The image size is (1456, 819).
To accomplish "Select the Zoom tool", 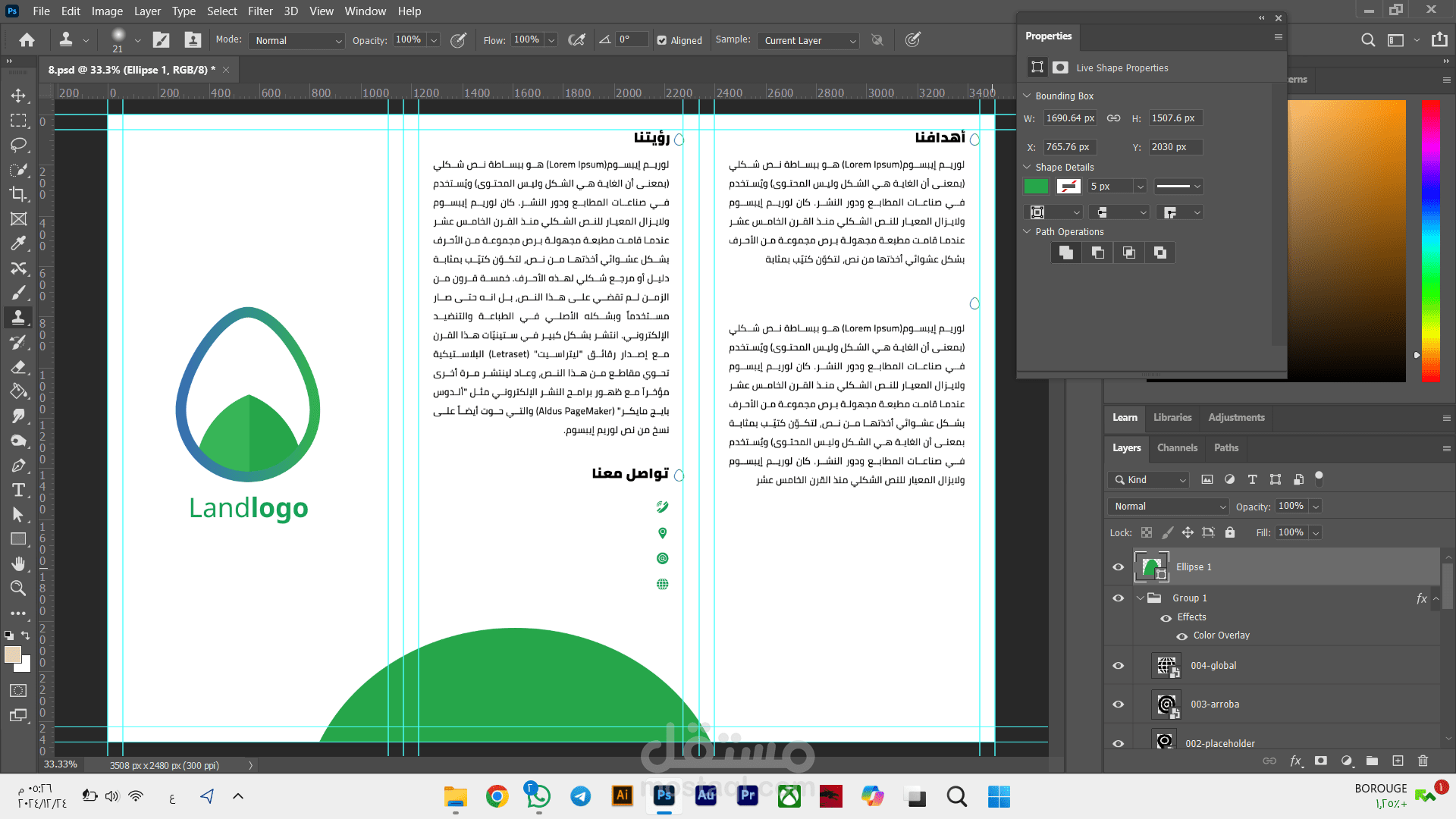I will (19, 588).
